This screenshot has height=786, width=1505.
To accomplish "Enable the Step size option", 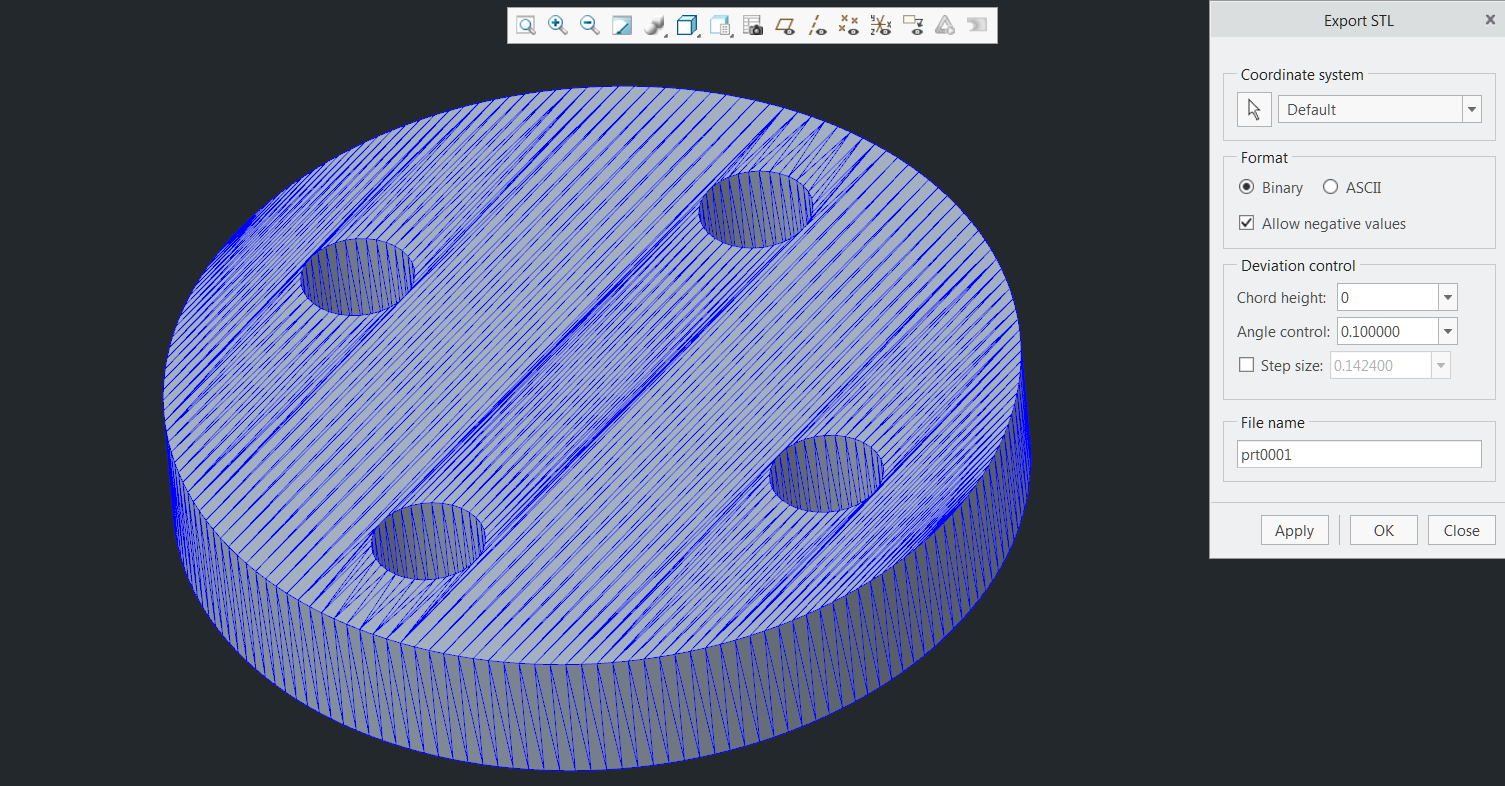I will 1246,364.
